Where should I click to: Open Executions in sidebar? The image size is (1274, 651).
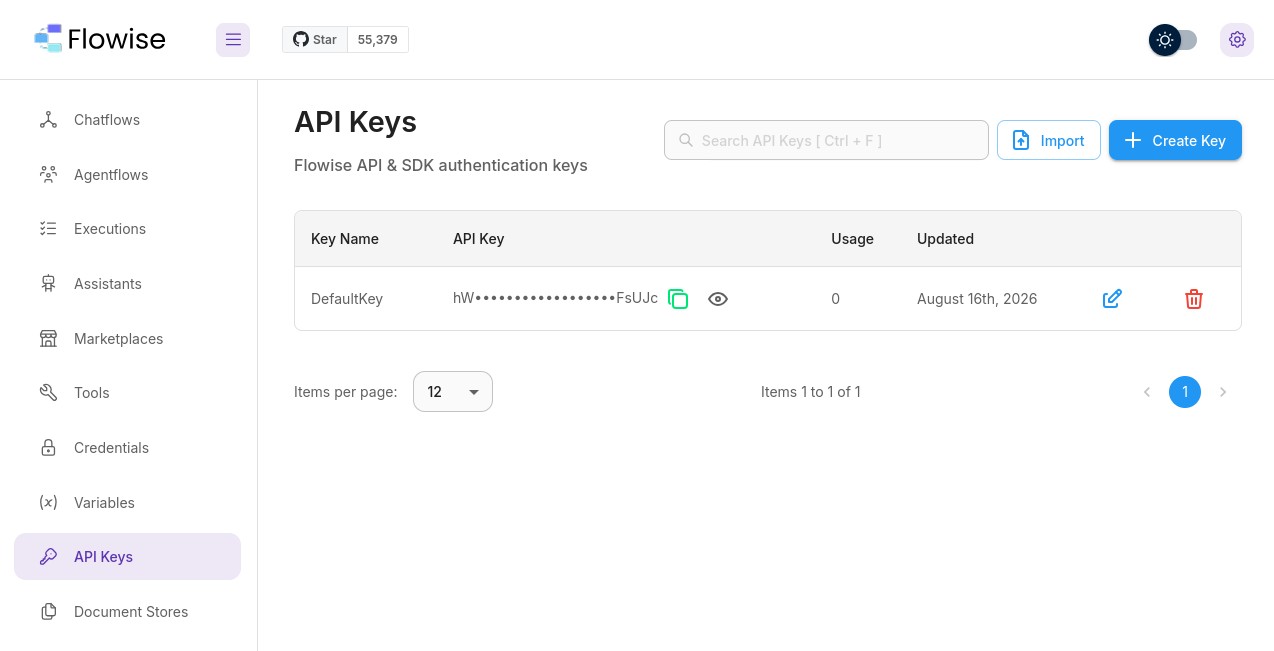point(128,229)
